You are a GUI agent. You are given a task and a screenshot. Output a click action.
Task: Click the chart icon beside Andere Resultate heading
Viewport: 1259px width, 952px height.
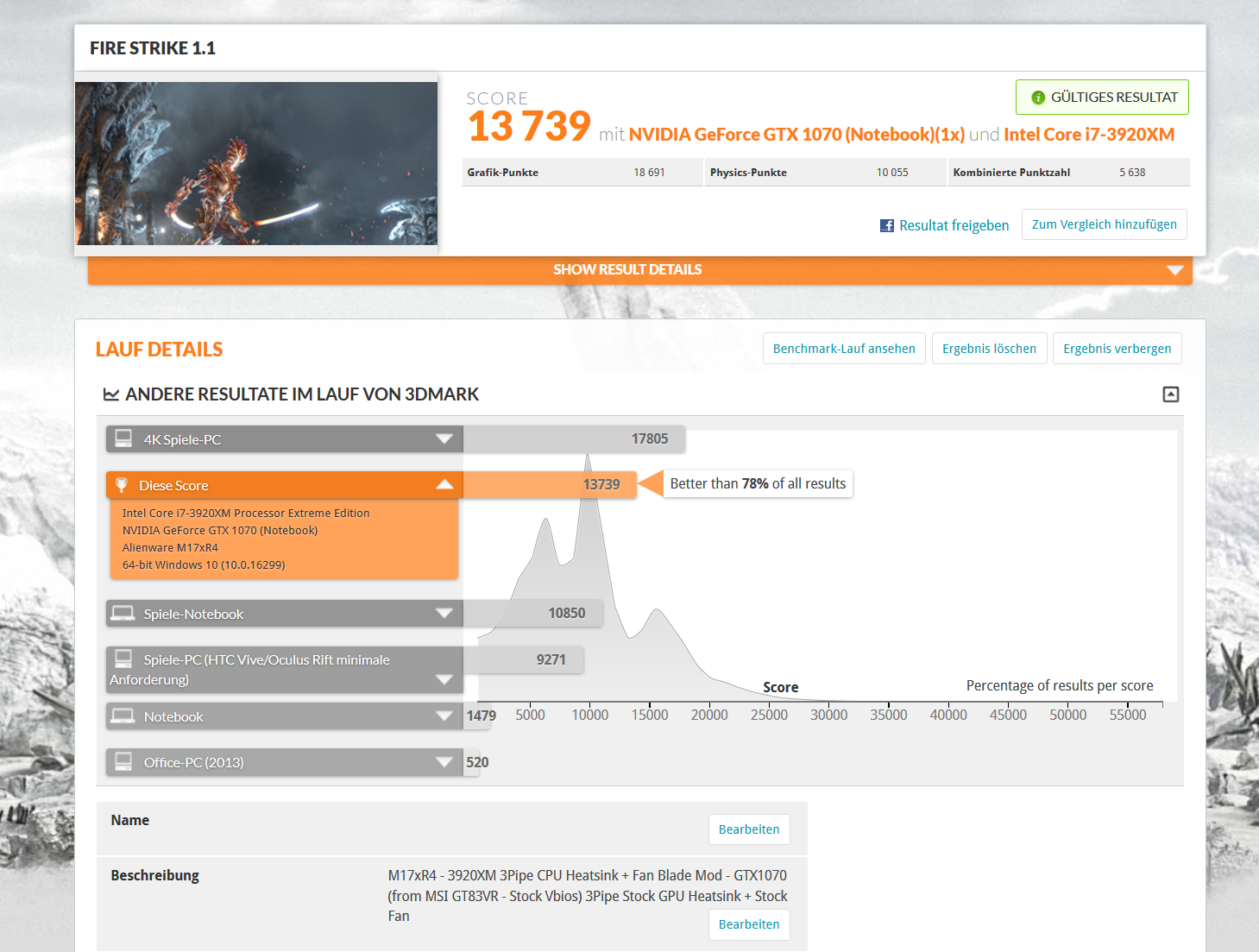coord(111,394)
